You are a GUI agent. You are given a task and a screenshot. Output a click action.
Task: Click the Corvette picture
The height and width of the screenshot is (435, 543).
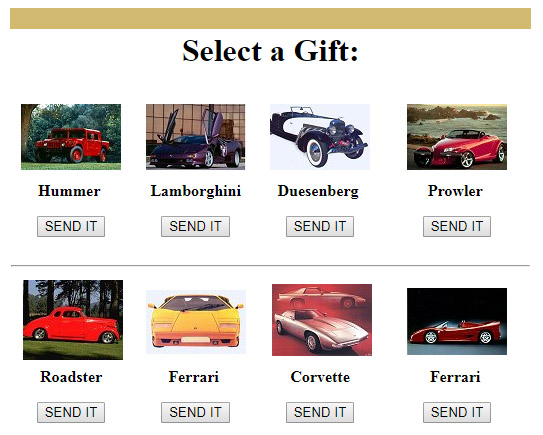pos(322,320)
